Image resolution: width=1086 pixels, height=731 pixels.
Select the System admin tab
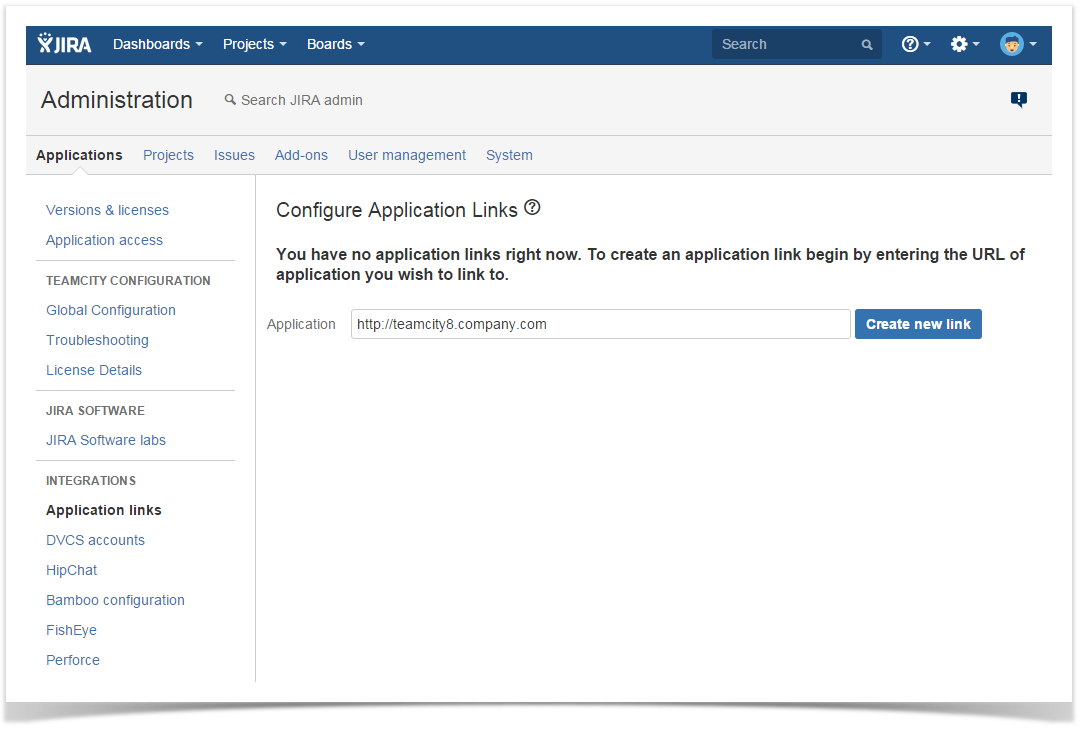(x=509, y=155)
